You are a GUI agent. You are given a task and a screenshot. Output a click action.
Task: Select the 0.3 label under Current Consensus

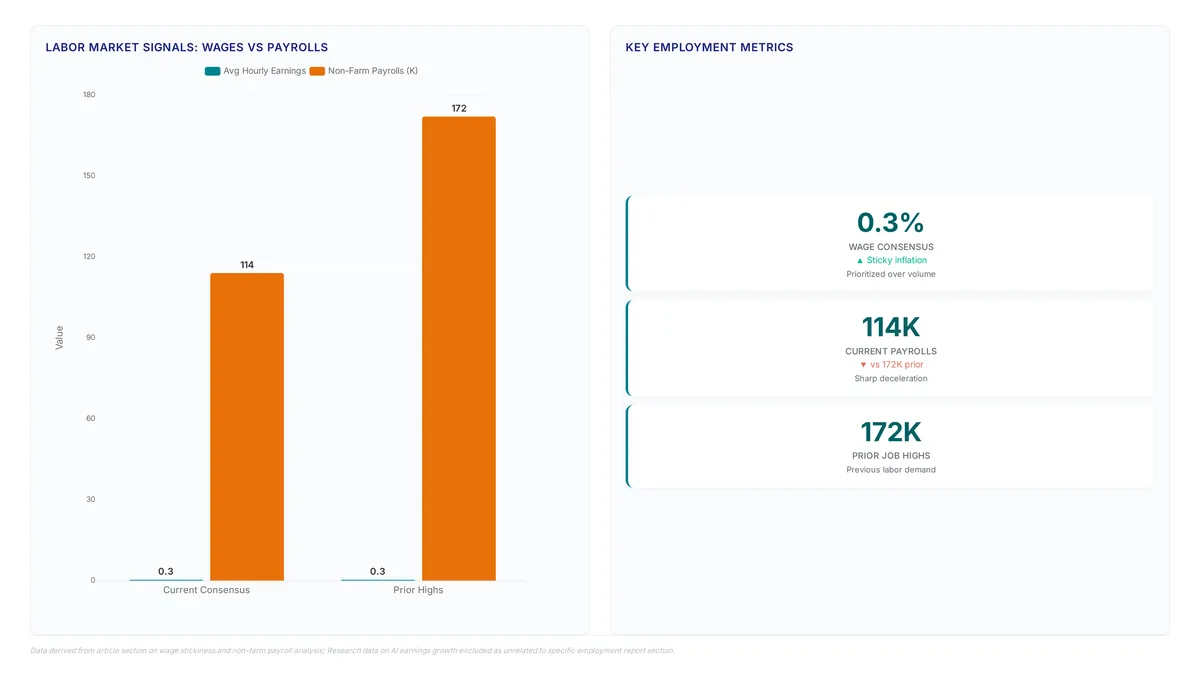pyautogui.click(x=166, y=572)
